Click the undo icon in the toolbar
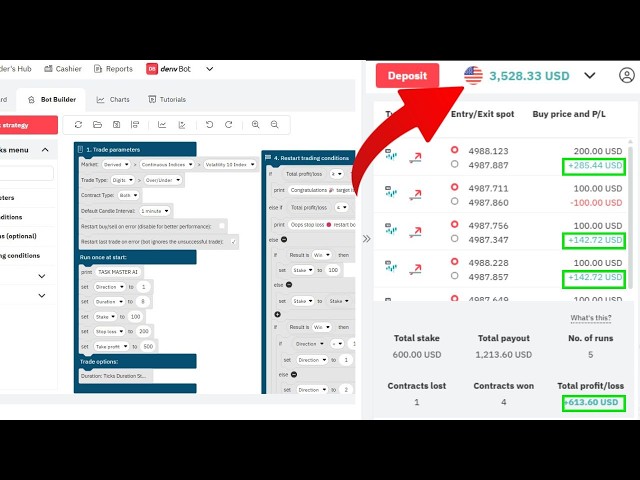 [x=209, y=124]
